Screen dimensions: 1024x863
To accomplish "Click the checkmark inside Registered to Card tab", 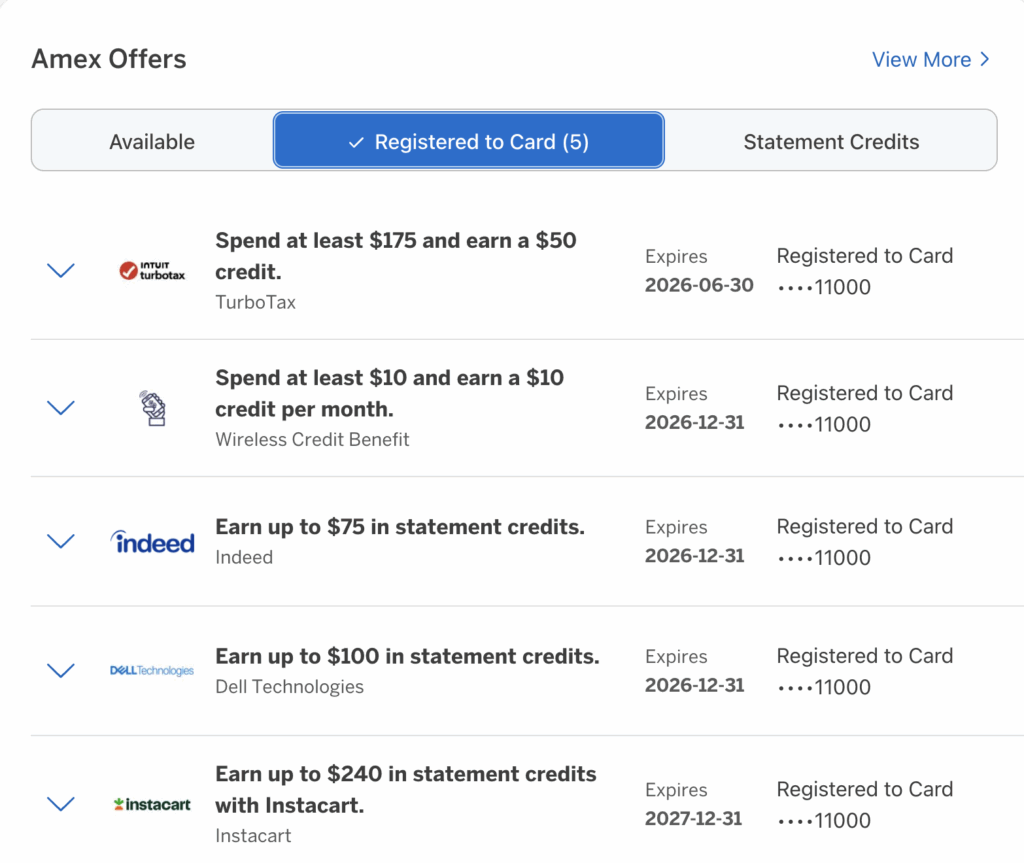I will pyautogui.click(x=356, y=143).
